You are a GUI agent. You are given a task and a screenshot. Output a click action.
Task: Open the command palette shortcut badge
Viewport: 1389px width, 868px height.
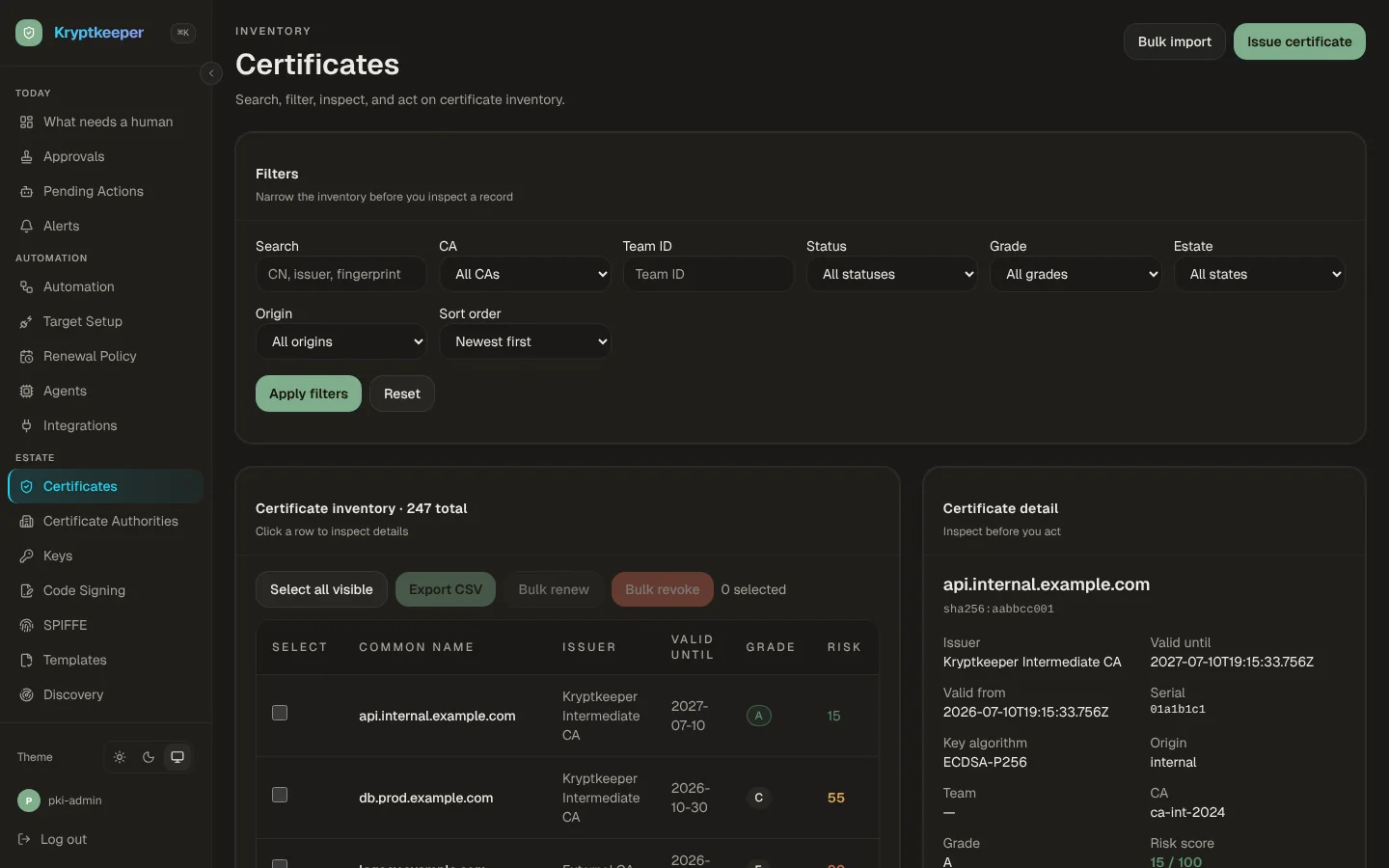tap(182, 33)
